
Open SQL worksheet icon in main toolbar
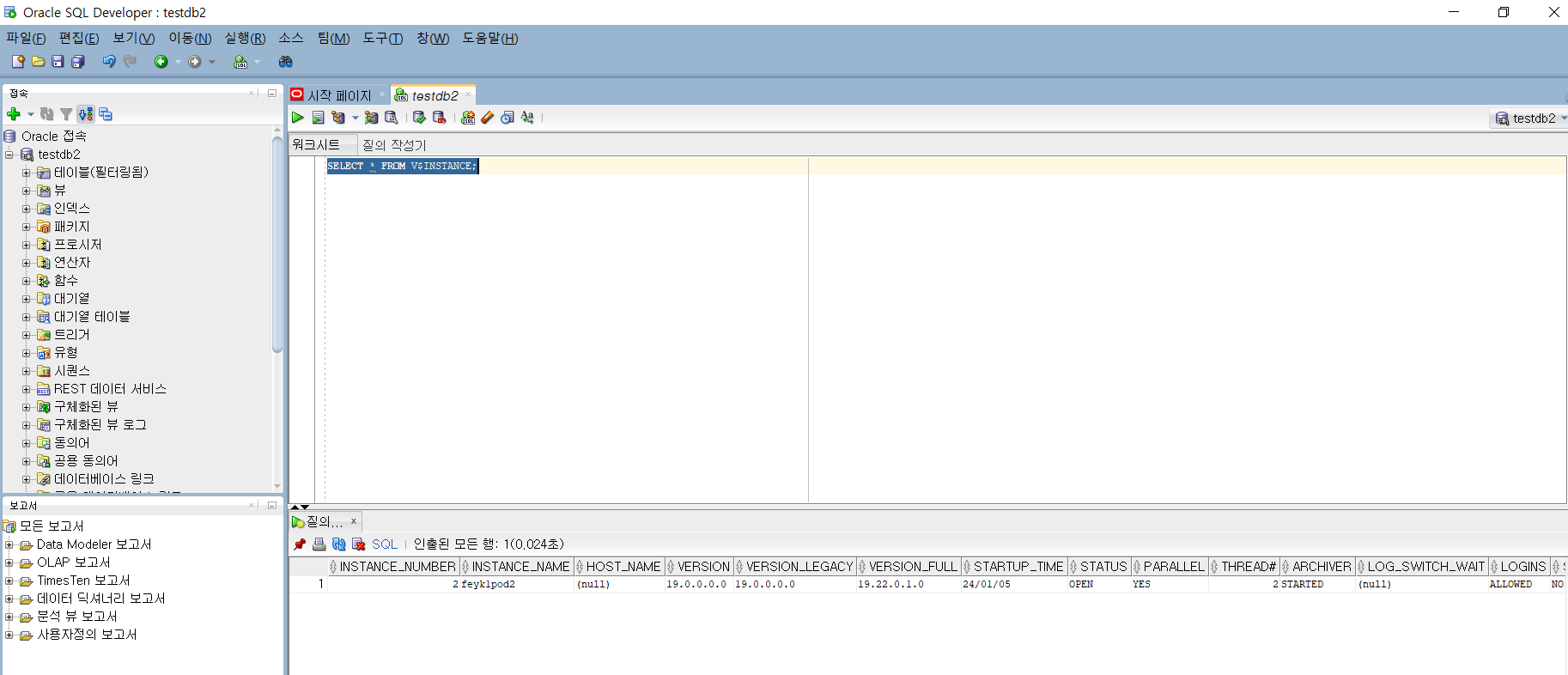[x=240, y=62]
